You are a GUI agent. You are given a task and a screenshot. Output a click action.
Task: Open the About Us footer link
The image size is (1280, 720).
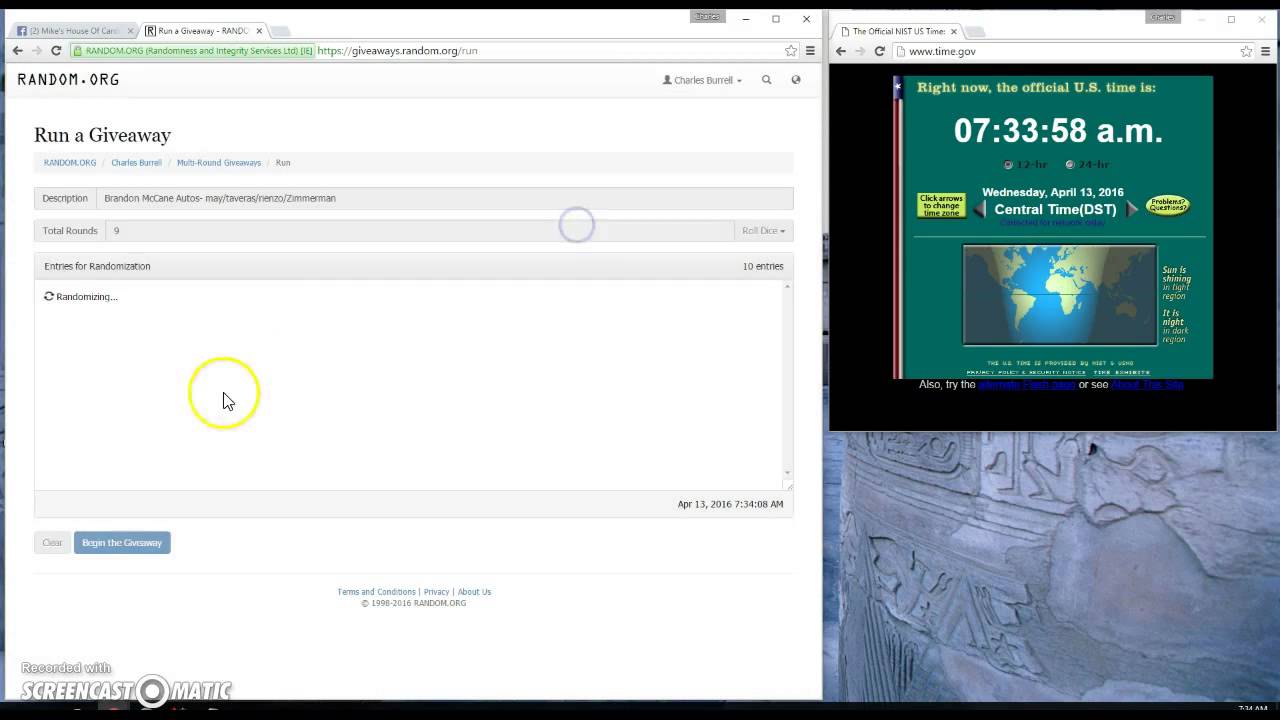coord(474,592)
